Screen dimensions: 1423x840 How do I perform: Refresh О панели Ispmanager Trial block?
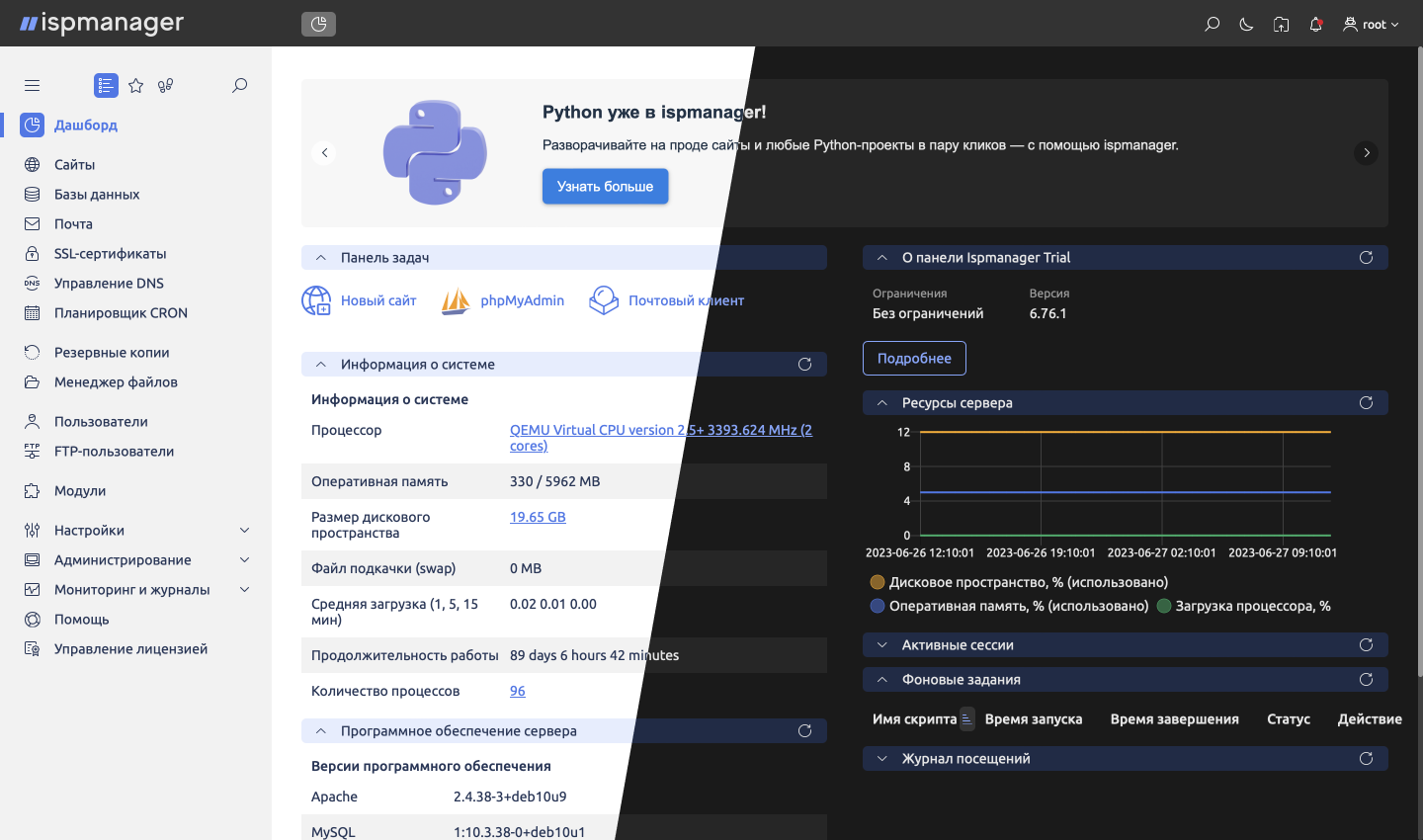1366,258
